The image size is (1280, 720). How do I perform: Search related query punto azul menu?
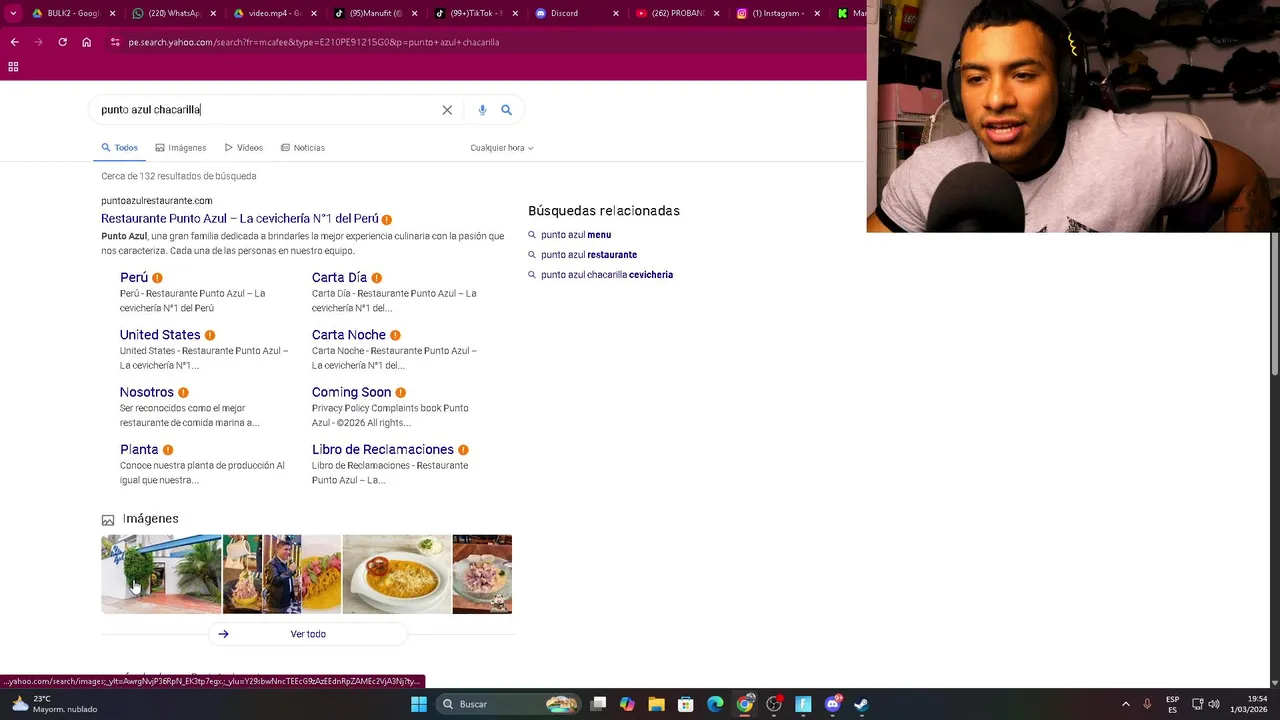tap(576, 235)
